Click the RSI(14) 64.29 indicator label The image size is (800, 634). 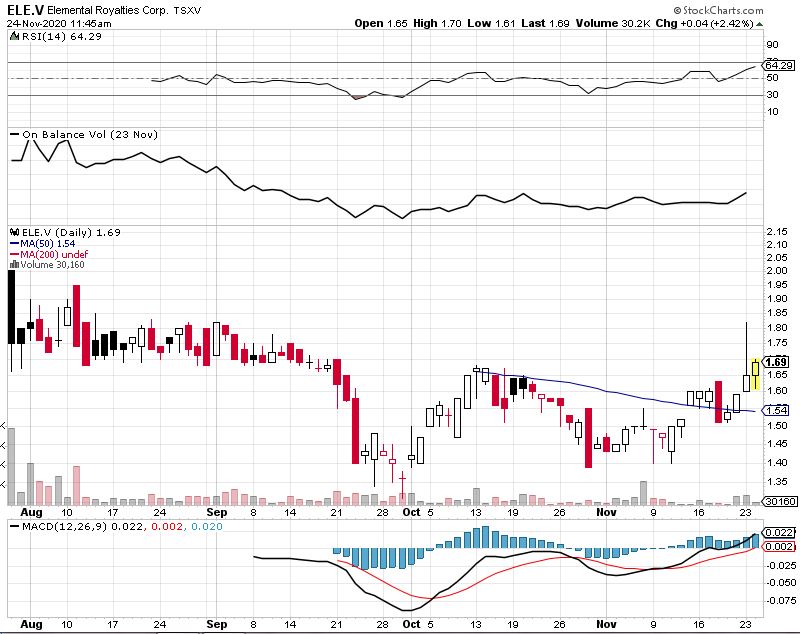(61, 37)
